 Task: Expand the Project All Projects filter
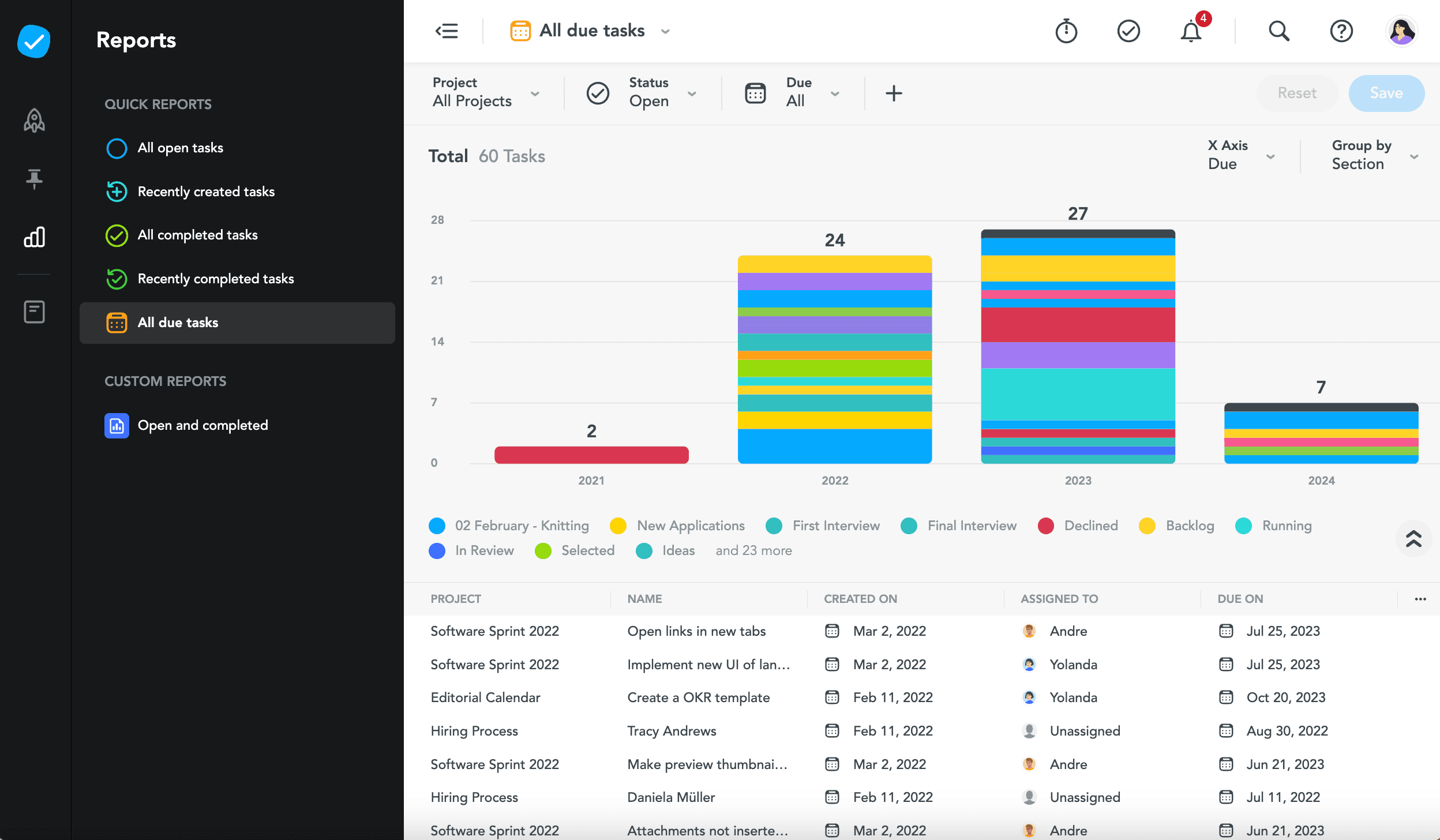tap(486, 93)
